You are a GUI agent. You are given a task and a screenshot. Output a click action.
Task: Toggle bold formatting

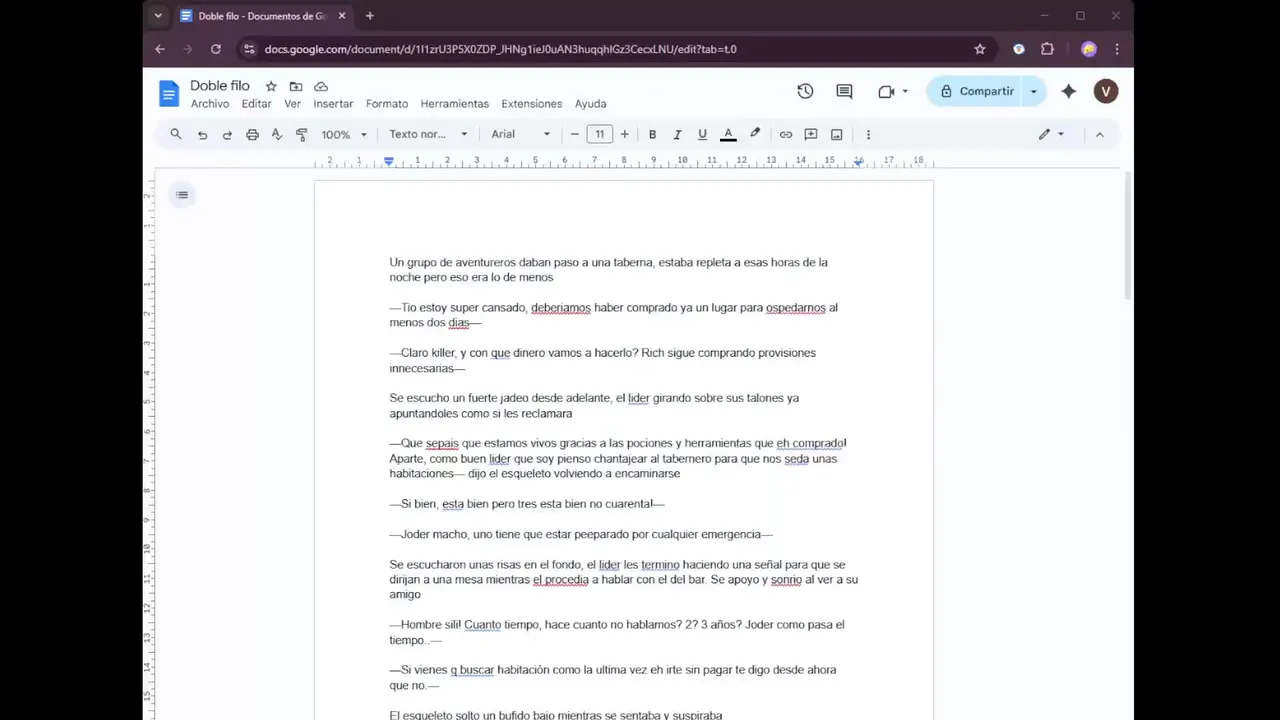pyautogui.click(x=652, y=134)
